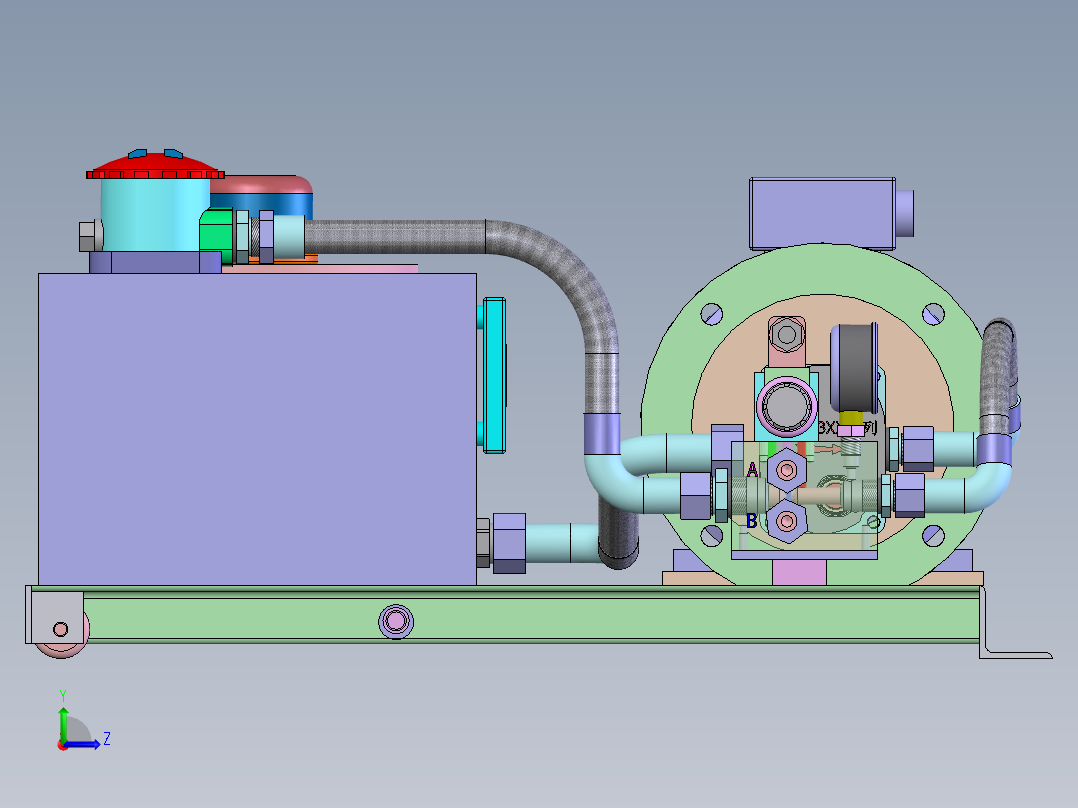Select the upper-left slotted screw on the flange
This screenshot has height=808, width=1078.
[712, 314]
